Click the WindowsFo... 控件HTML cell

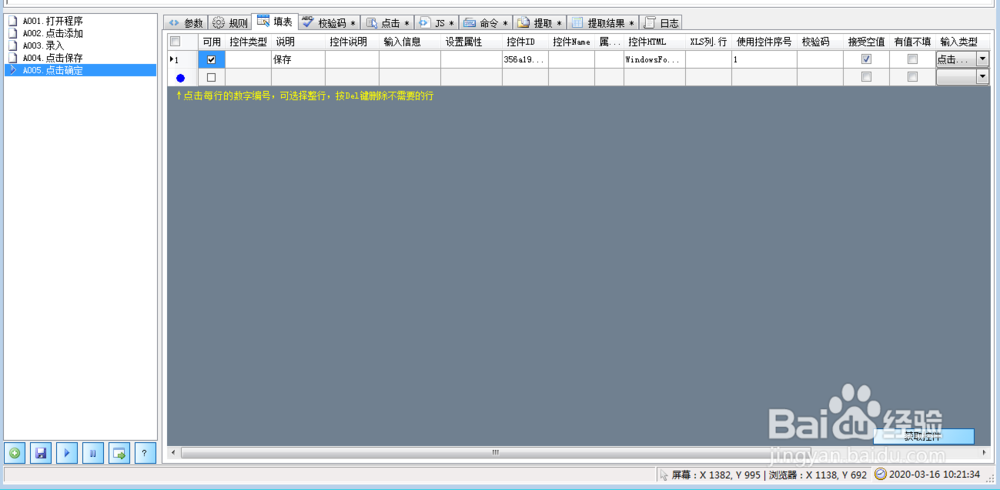coord(654,59)
